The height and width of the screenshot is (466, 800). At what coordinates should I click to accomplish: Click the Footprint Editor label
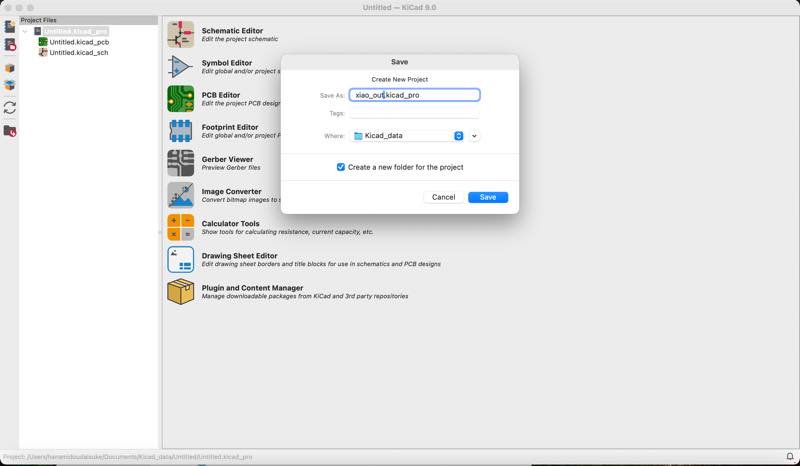(230, 127)
